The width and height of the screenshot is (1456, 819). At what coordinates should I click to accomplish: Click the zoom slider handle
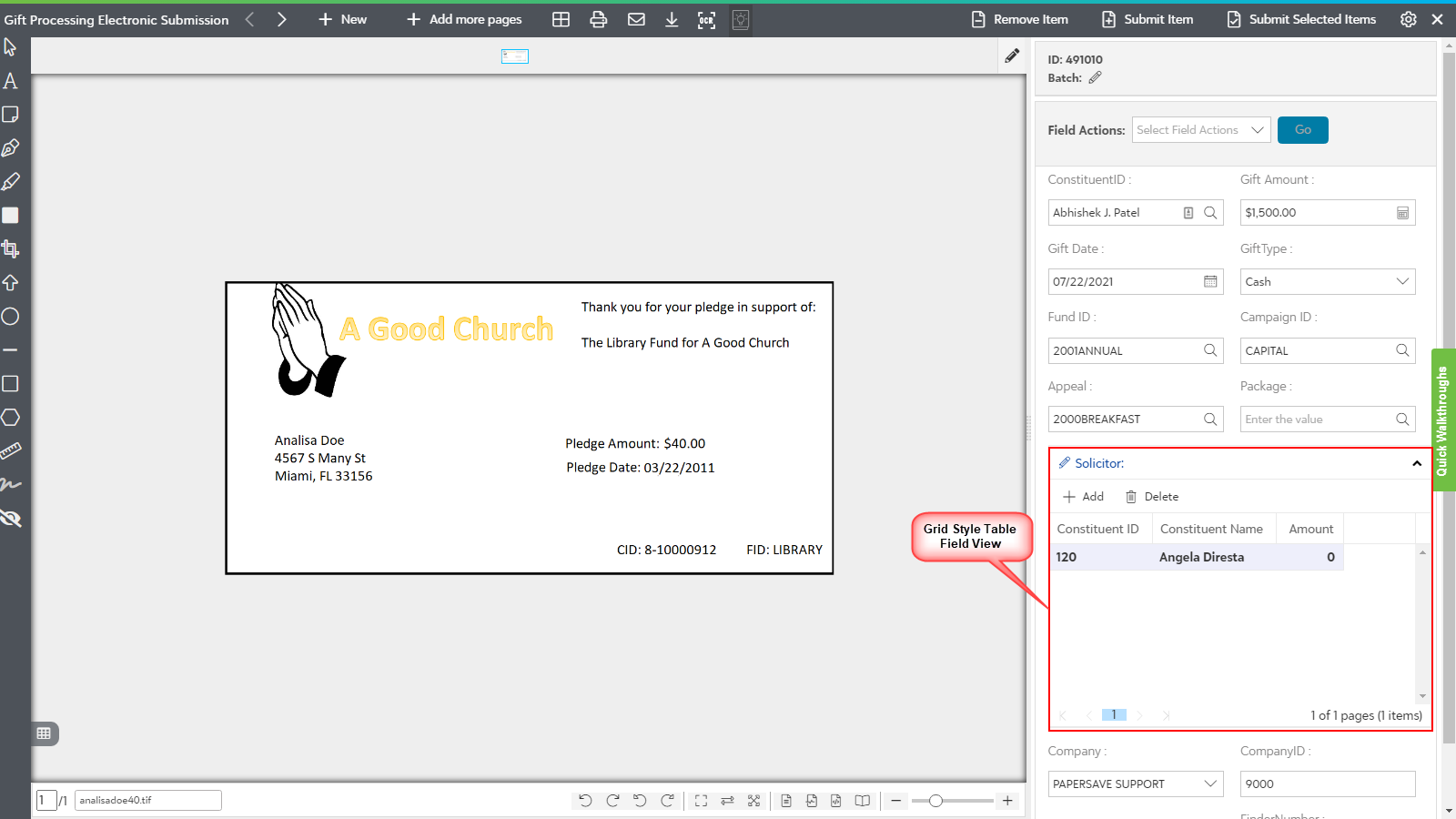click(x=935, y=801)
